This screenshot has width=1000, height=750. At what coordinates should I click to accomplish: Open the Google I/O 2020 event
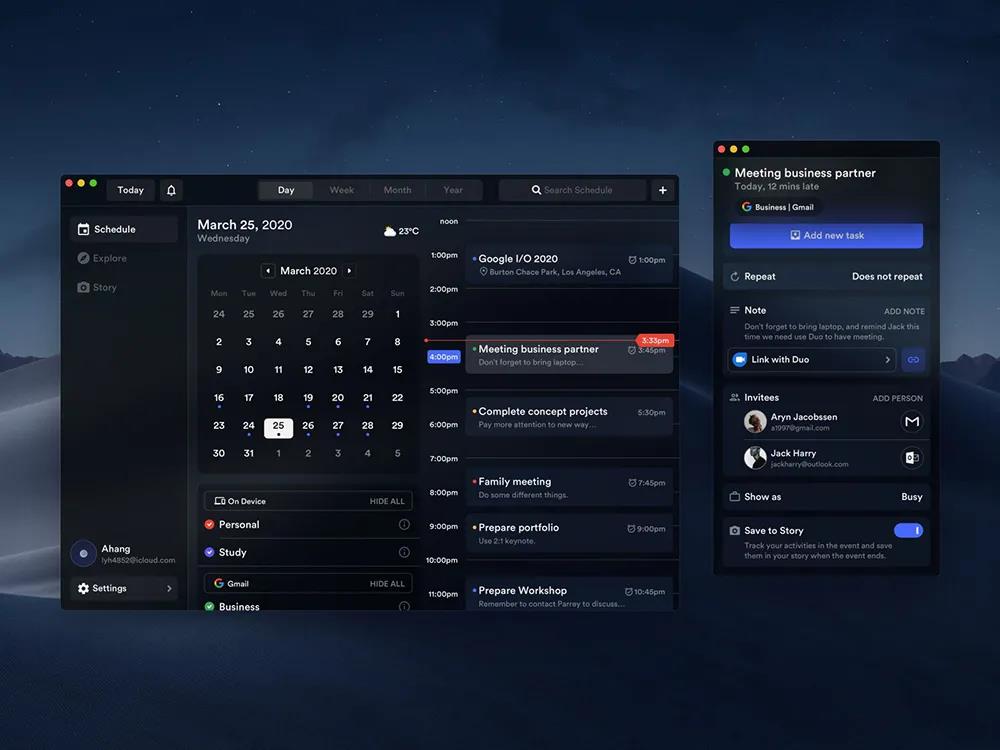(x=569, y=264)
